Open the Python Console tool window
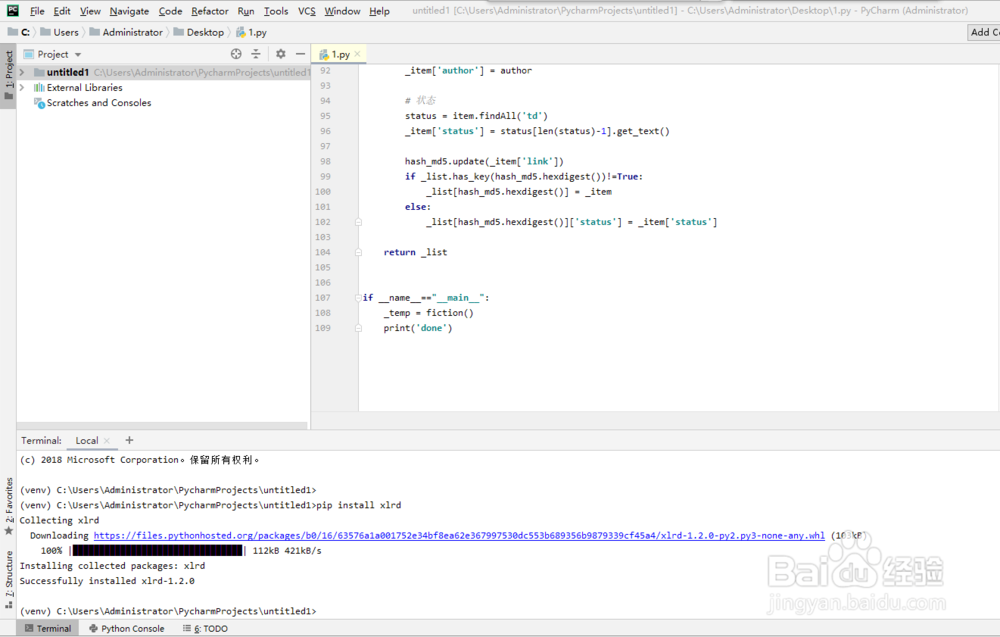This screenshot has width=1000, height=637. [126, 629]
